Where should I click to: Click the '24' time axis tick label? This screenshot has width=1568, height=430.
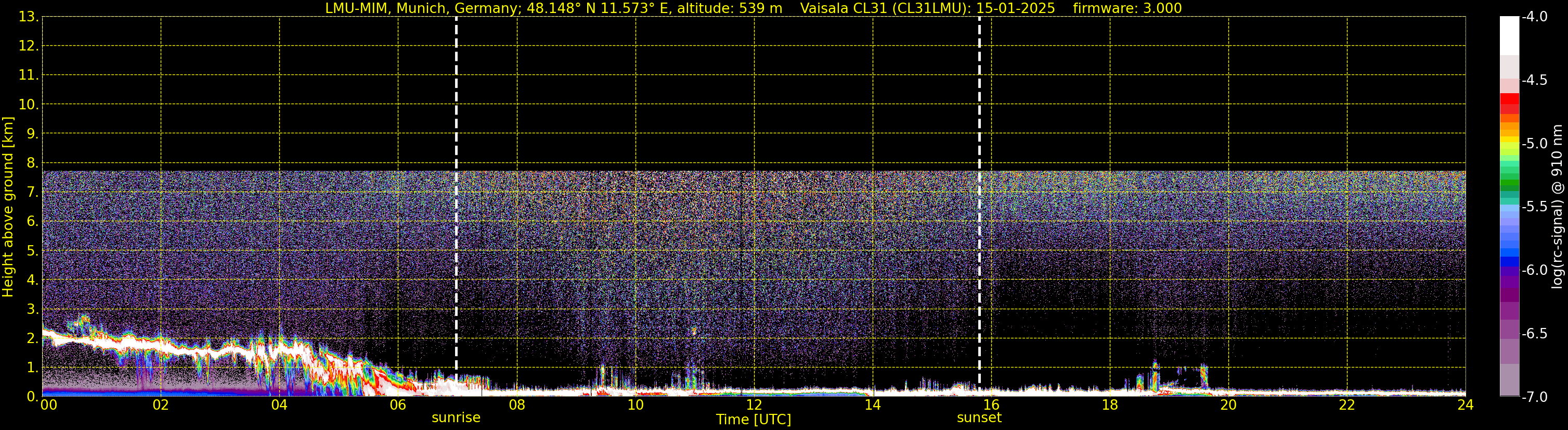[x=1465, y=406]
